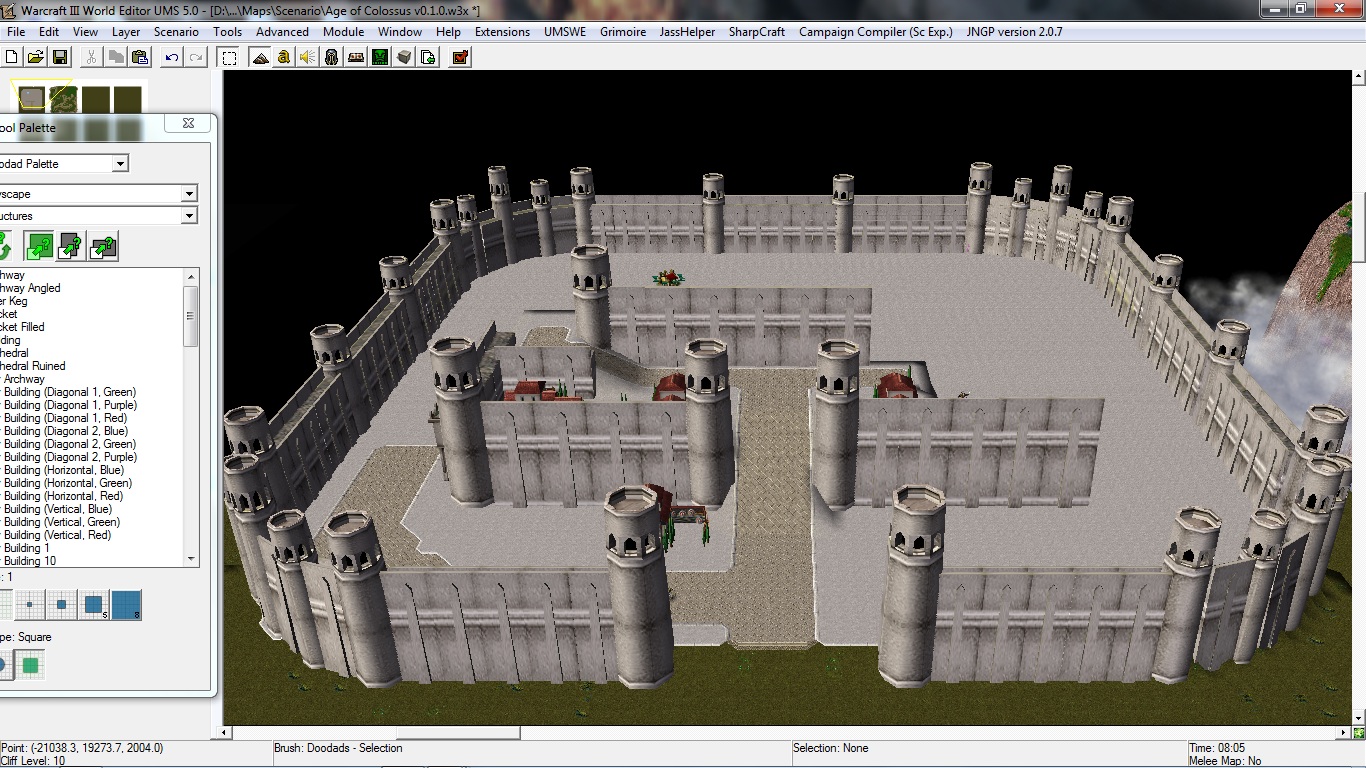Open the Terrain Editor module icon
The height and width of the screenshot is (768, 1366).
click(260, 57)
